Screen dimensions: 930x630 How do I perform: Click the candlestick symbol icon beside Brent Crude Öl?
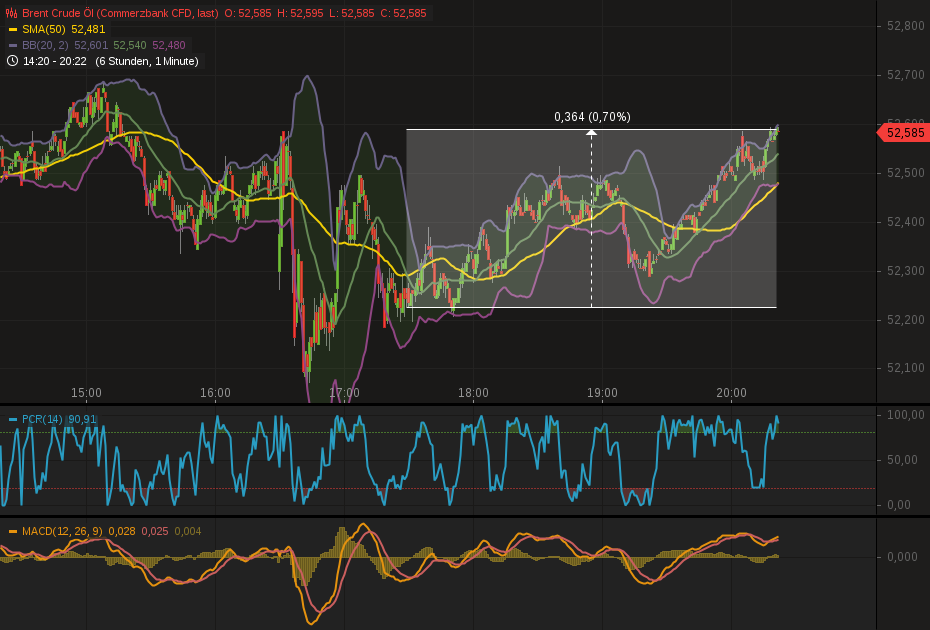pyautogui.click(x=12, y=13)
